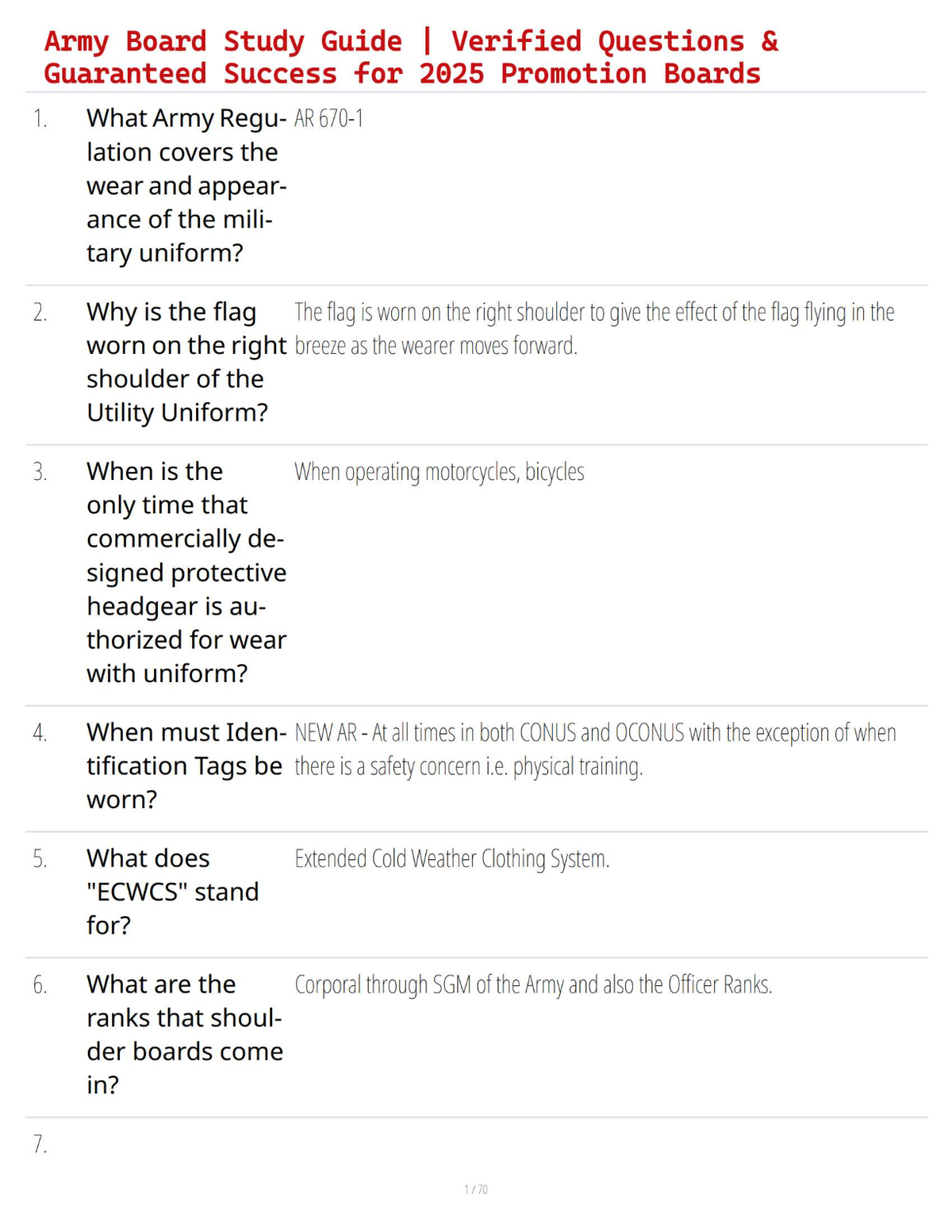Click the answer about flag flying in breeze

pyautogui.click(x=594, y=329)
